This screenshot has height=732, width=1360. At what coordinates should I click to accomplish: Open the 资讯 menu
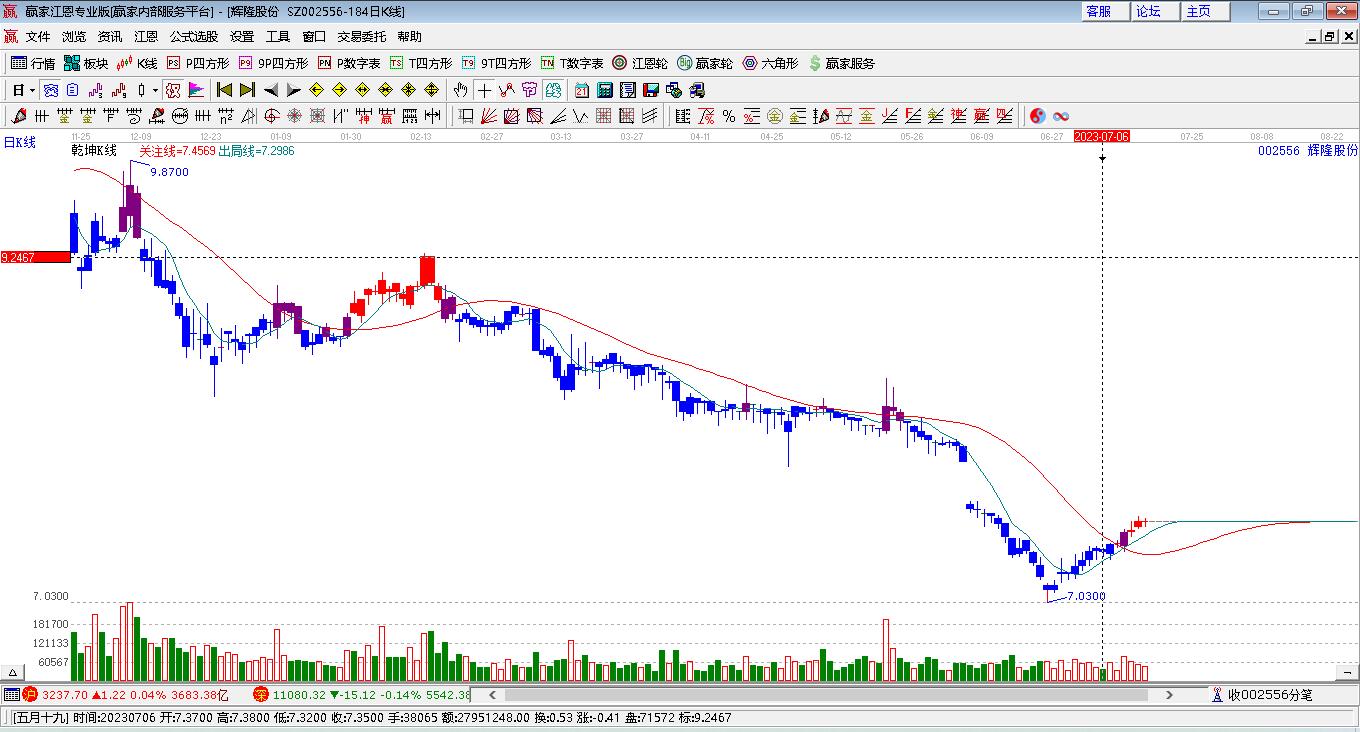pos(110,37)
